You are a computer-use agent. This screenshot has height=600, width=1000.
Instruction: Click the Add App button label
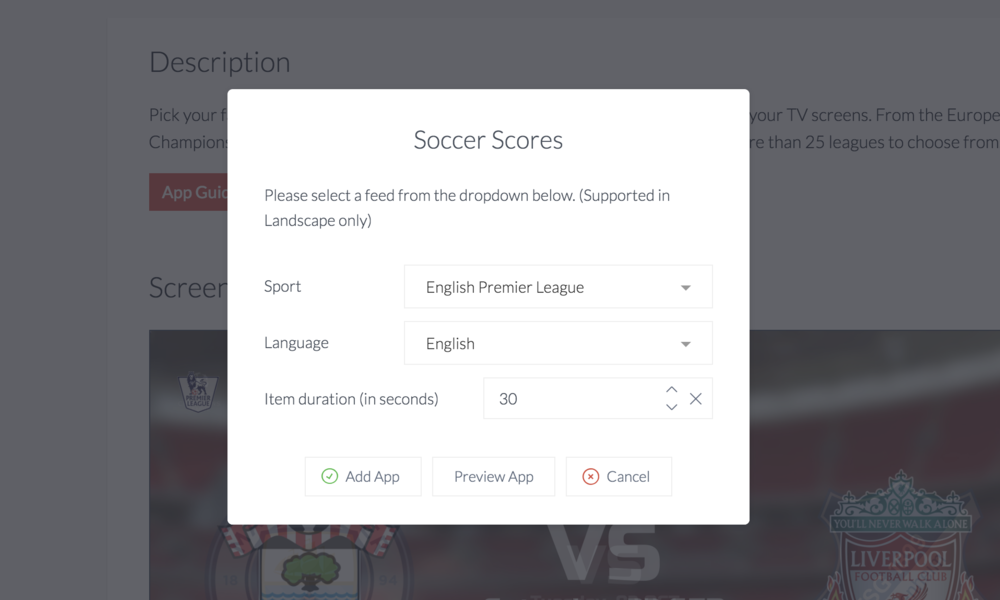click(372, 476)
